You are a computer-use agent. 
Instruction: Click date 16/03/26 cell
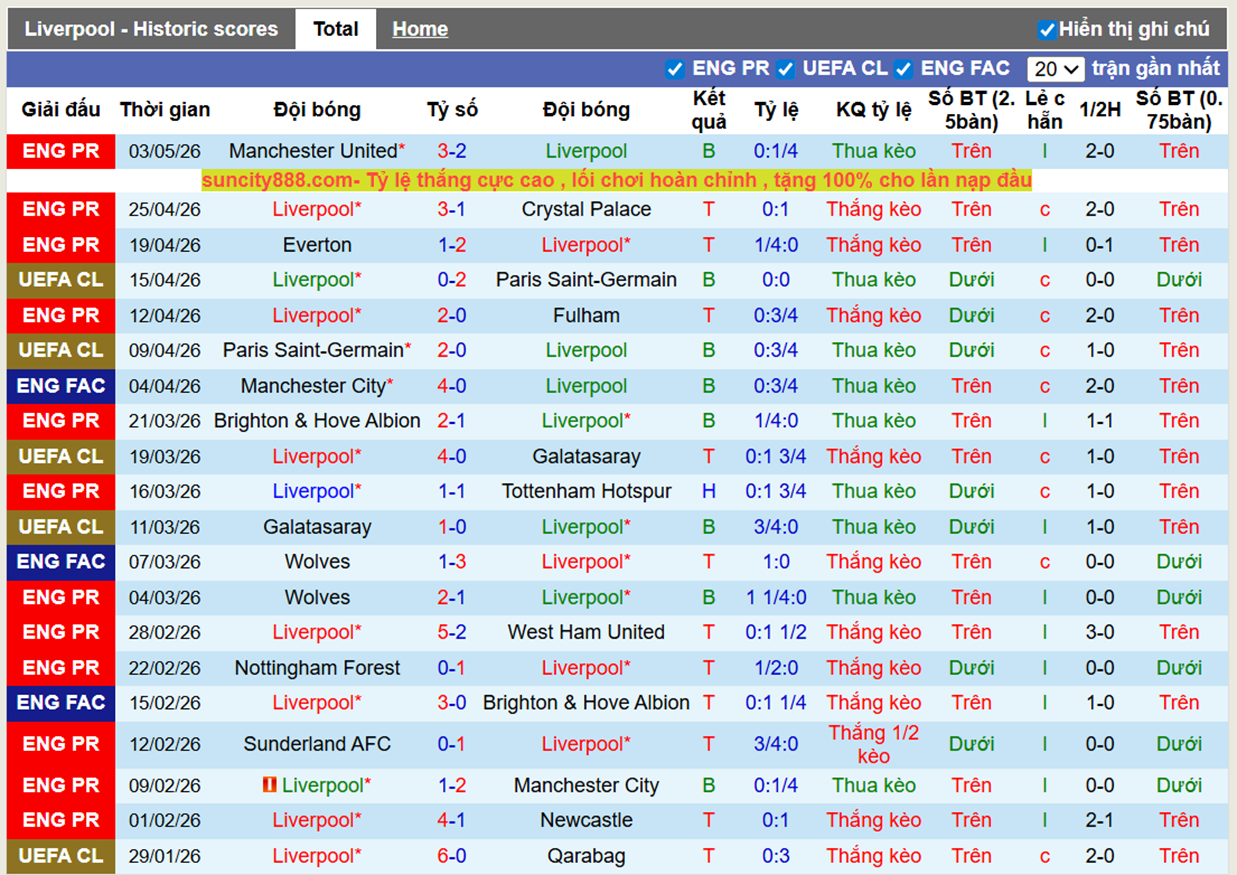click(x=165, y=491)
